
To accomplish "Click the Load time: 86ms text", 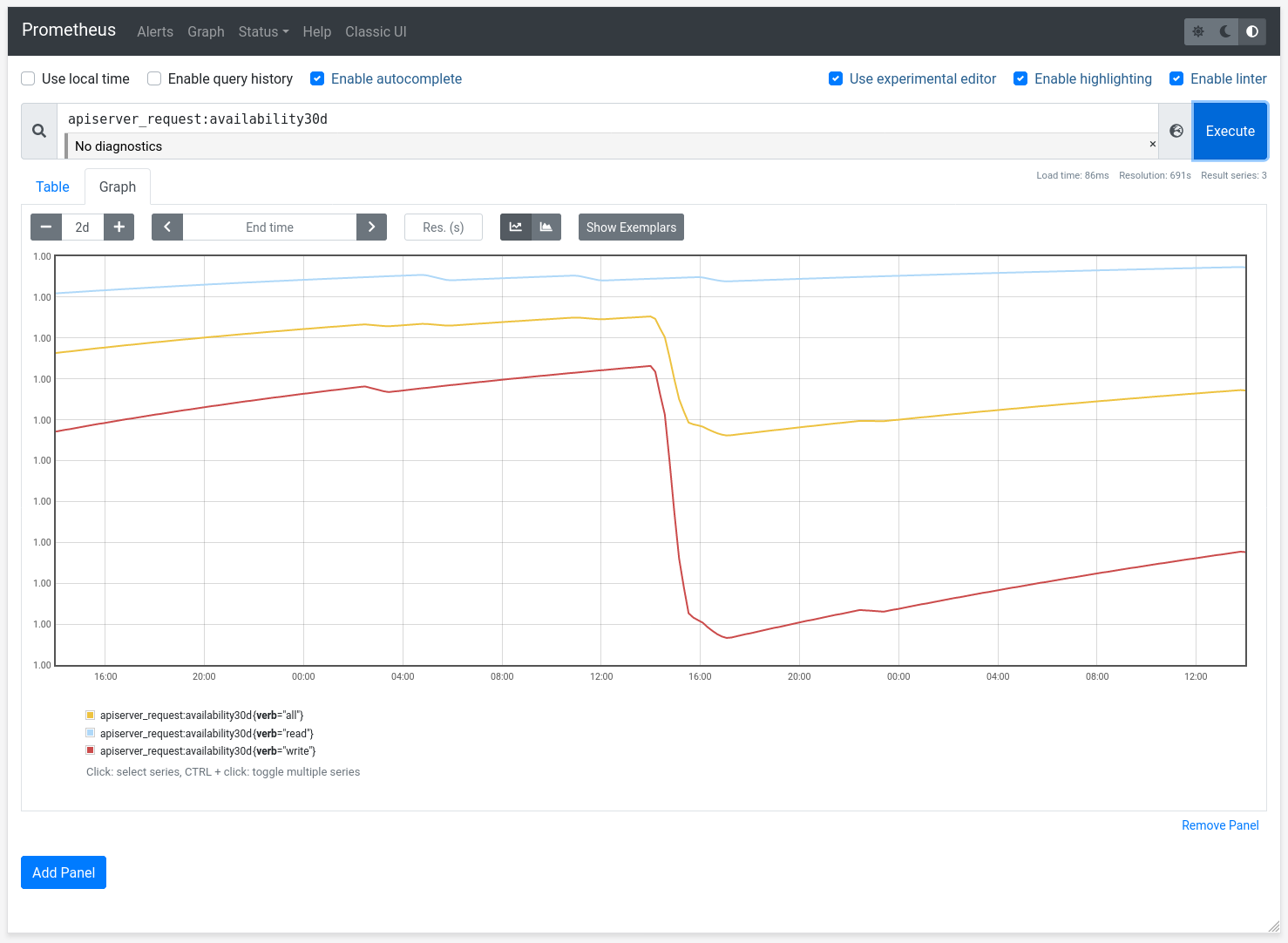I will pos(1072,175).
